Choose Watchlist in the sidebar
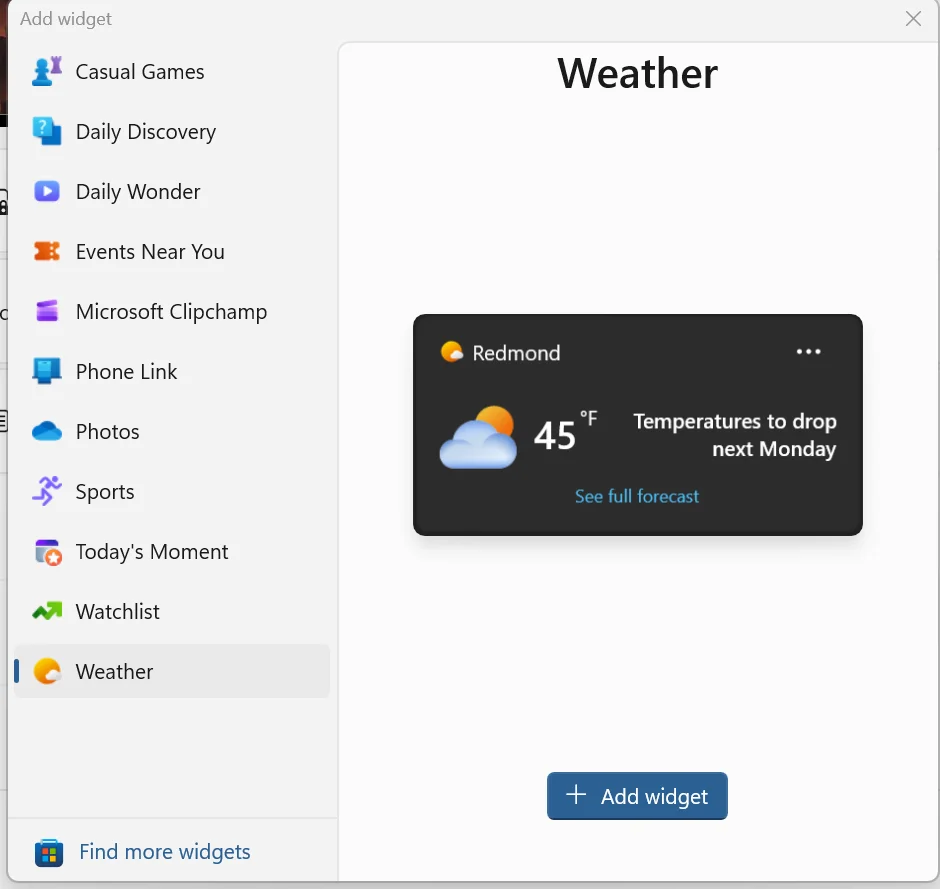This screenshot has width=940, height=889. tap(172, 611)
